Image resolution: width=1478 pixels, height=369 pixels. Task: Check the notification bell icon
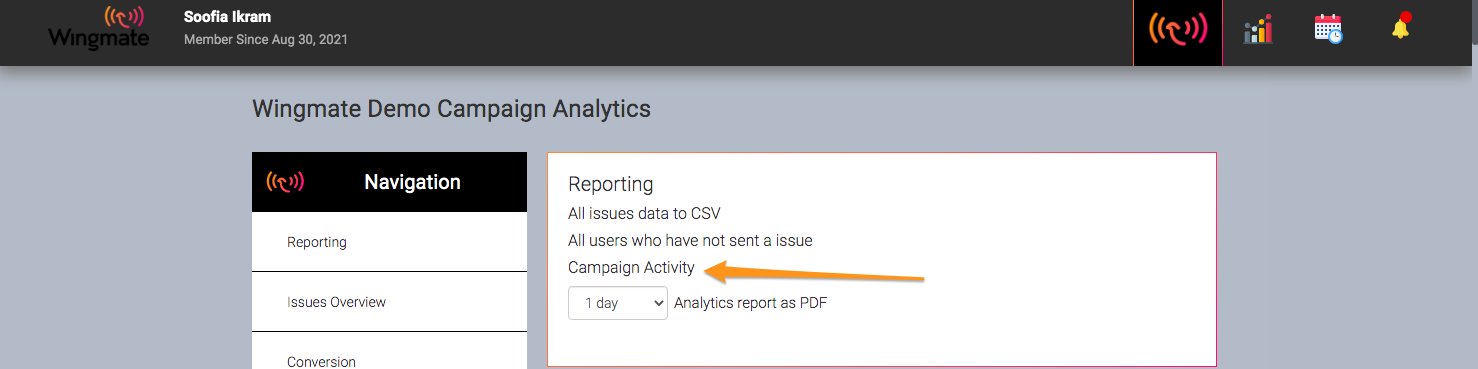[x=1400, y=27]
